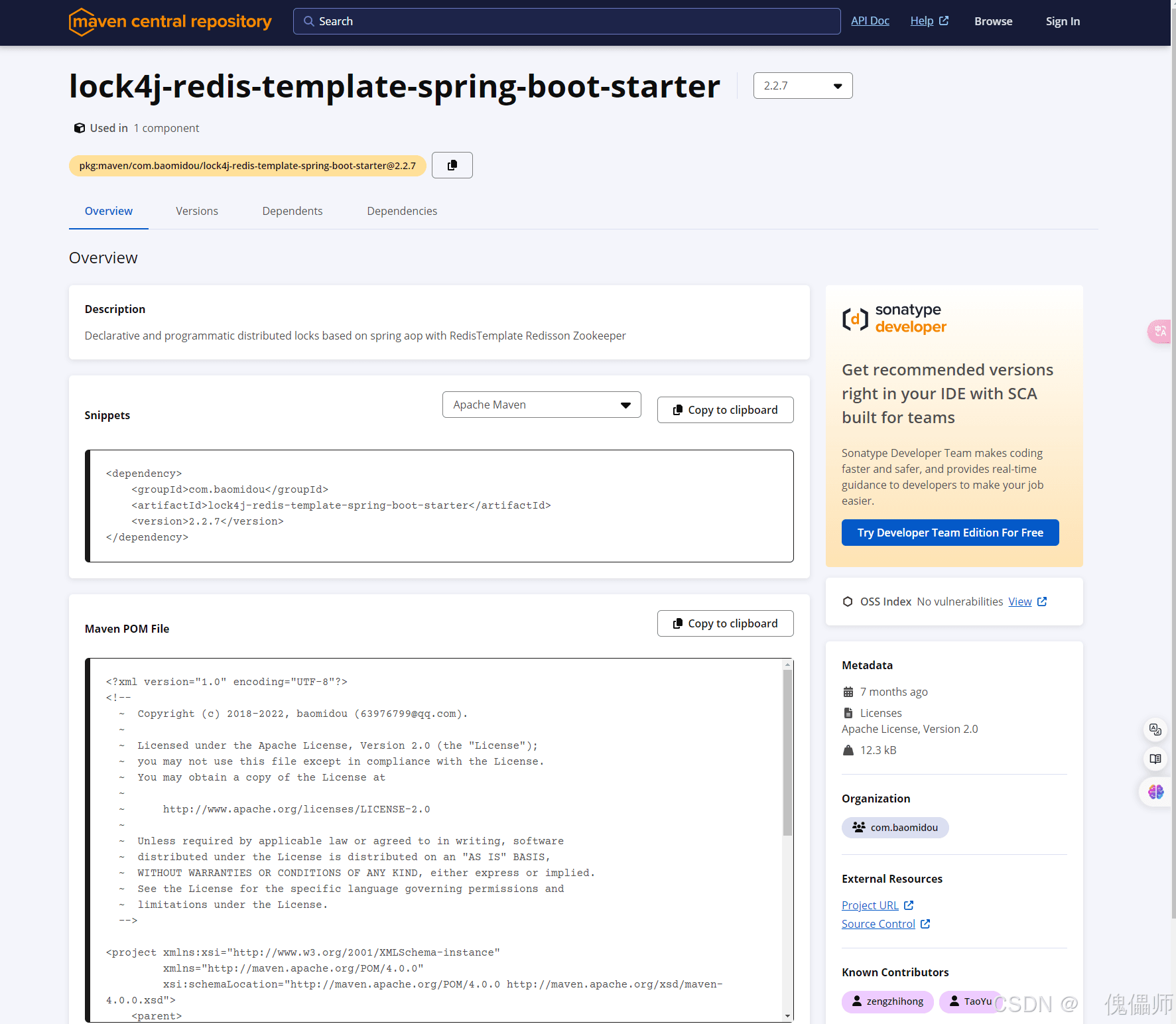Copy the package URL using the copy icon
Screen dimensions: 1176x1024
452,164
